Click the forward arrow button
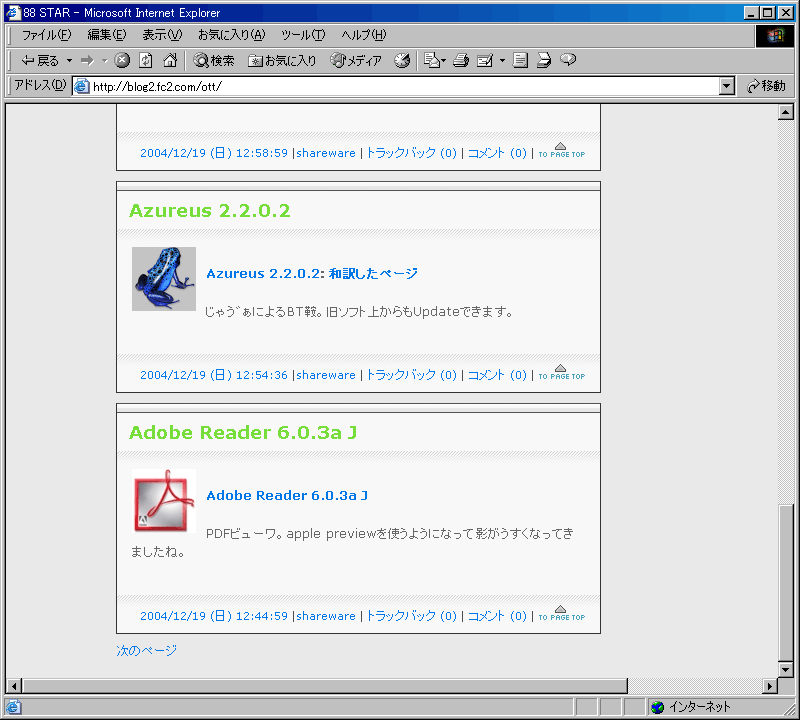 [x=88, y=61]
